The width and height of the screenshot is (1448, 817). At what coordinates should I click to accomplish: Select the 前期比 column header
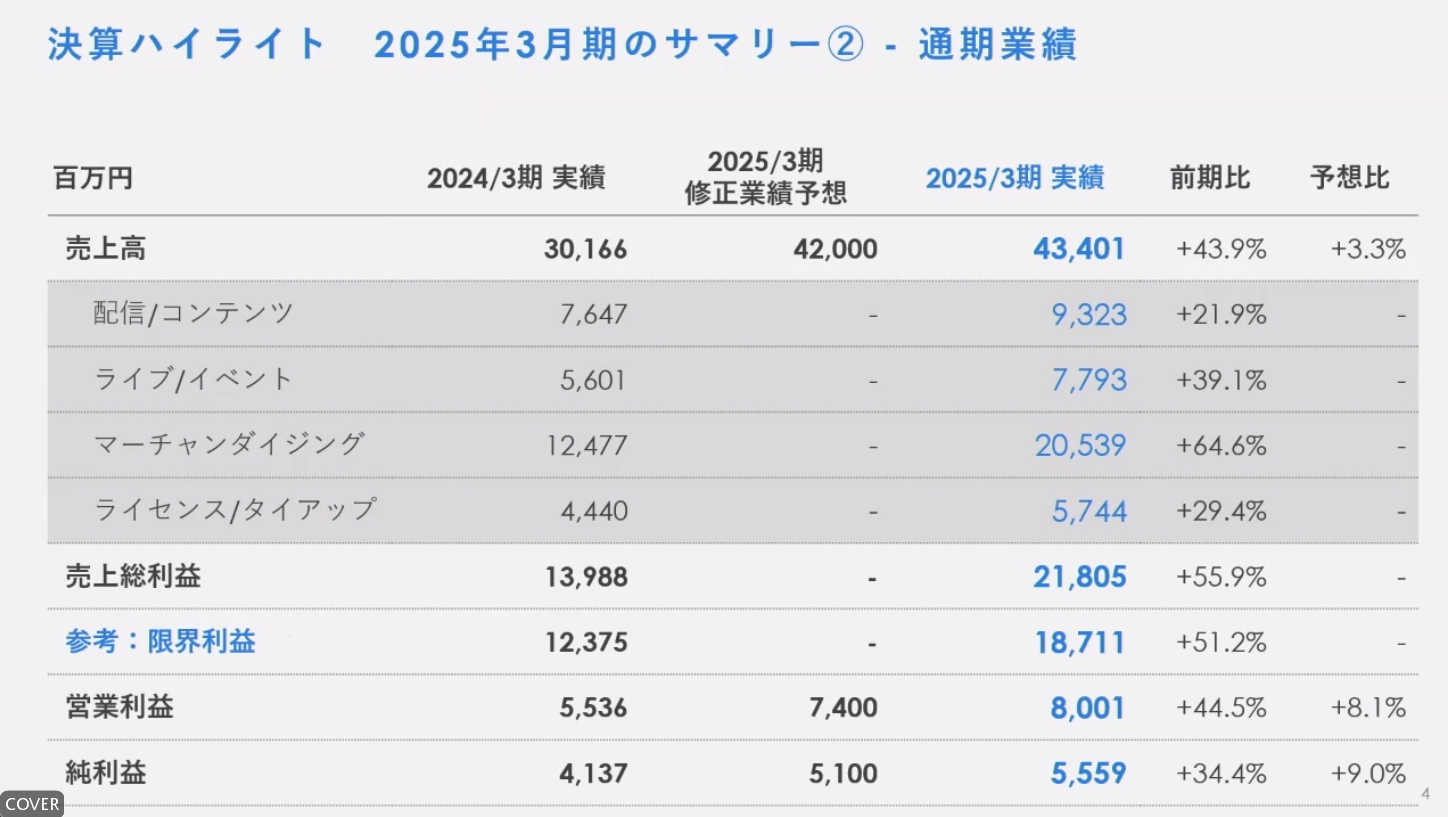[x=1210, y=179]
